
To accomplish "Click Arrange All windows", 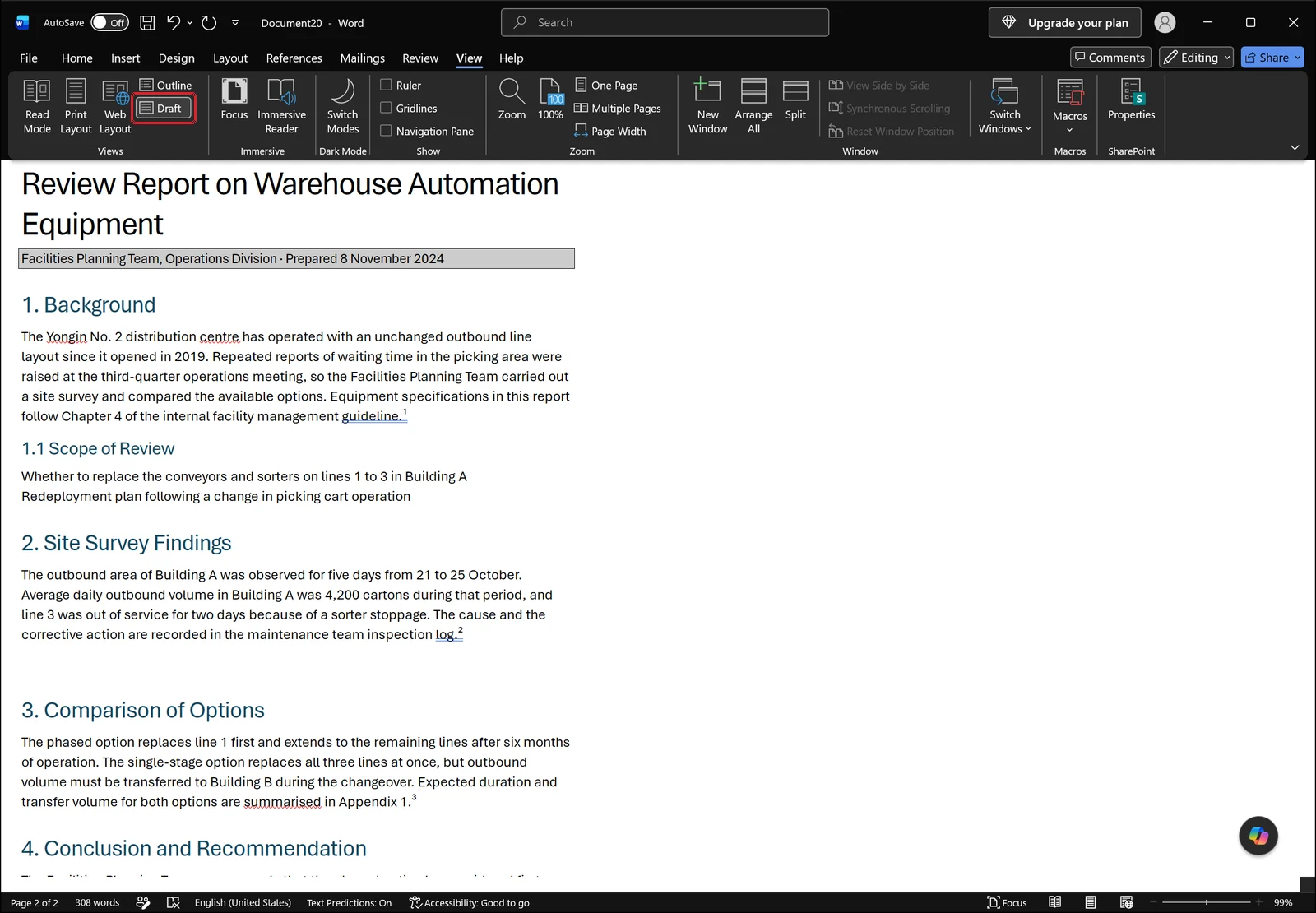I will tap(753, 106).
